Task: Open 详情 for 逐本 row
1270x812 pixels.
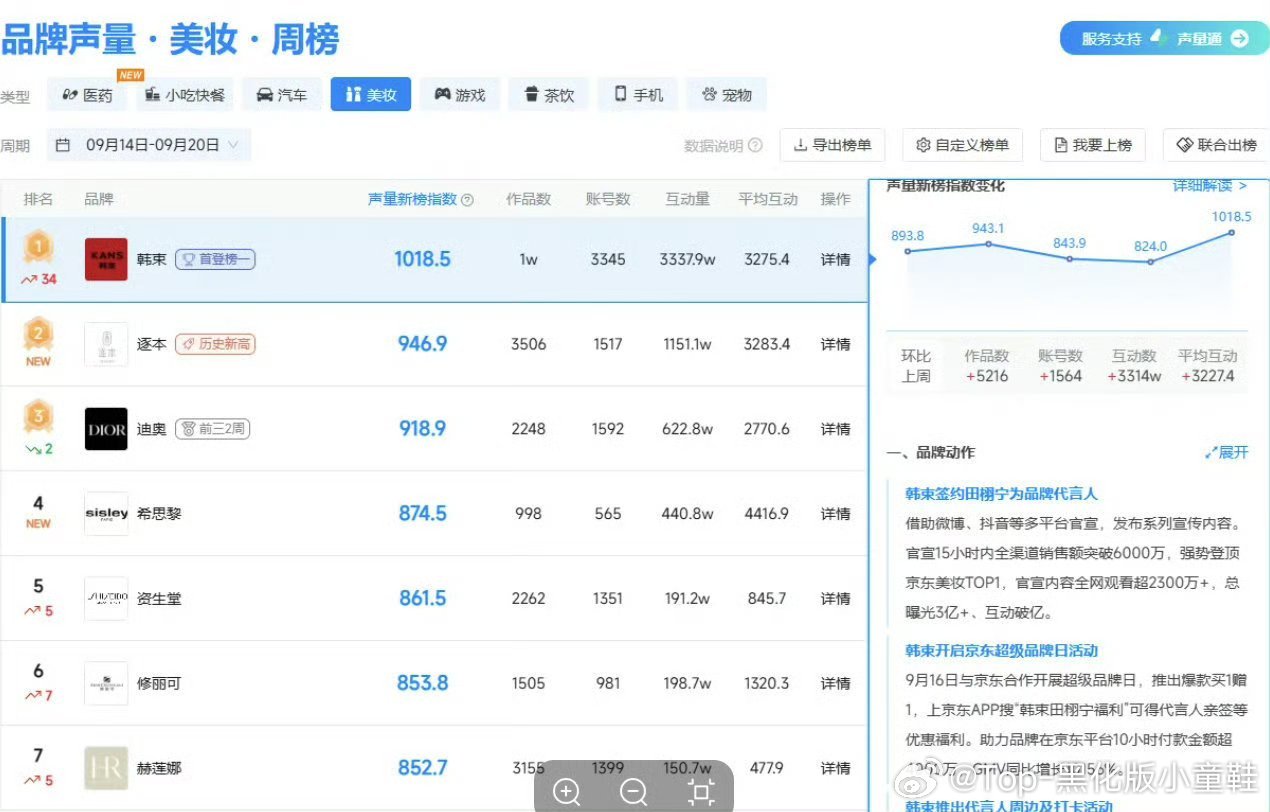Action: (x=836, y=344)
